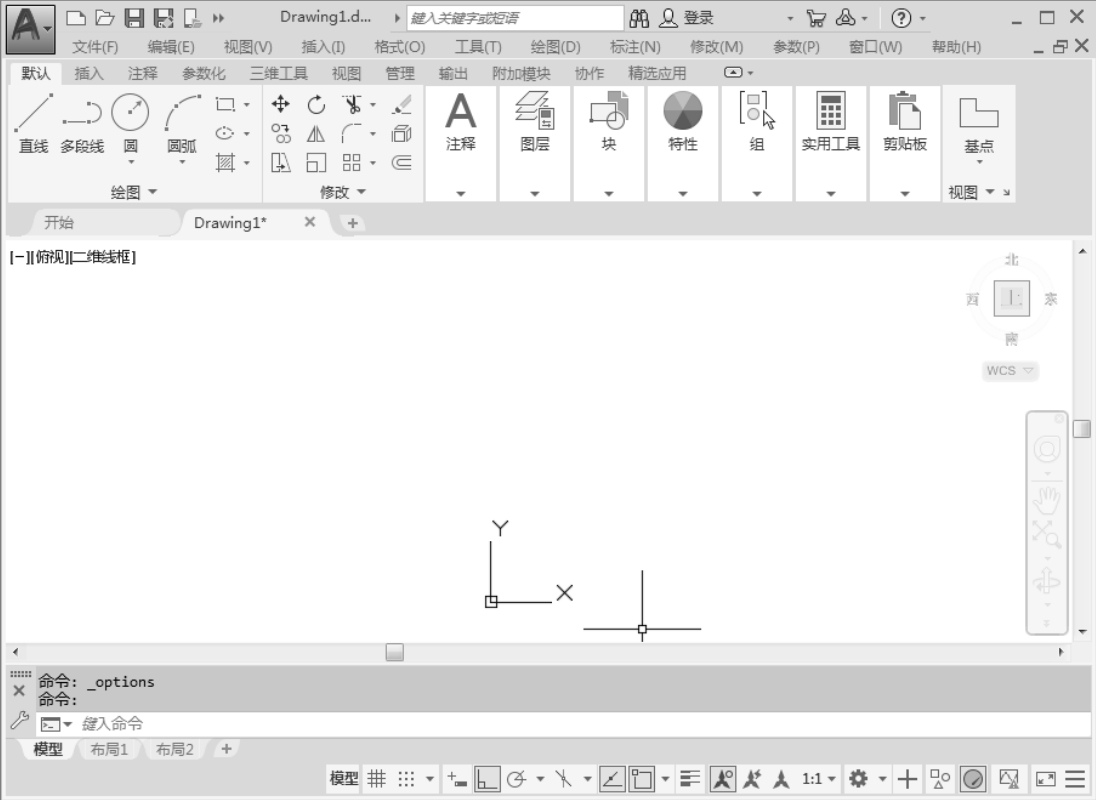Toggle ortho mode in status bar
This screenshot has height=800, width=1096.
[x=487, y=778]
